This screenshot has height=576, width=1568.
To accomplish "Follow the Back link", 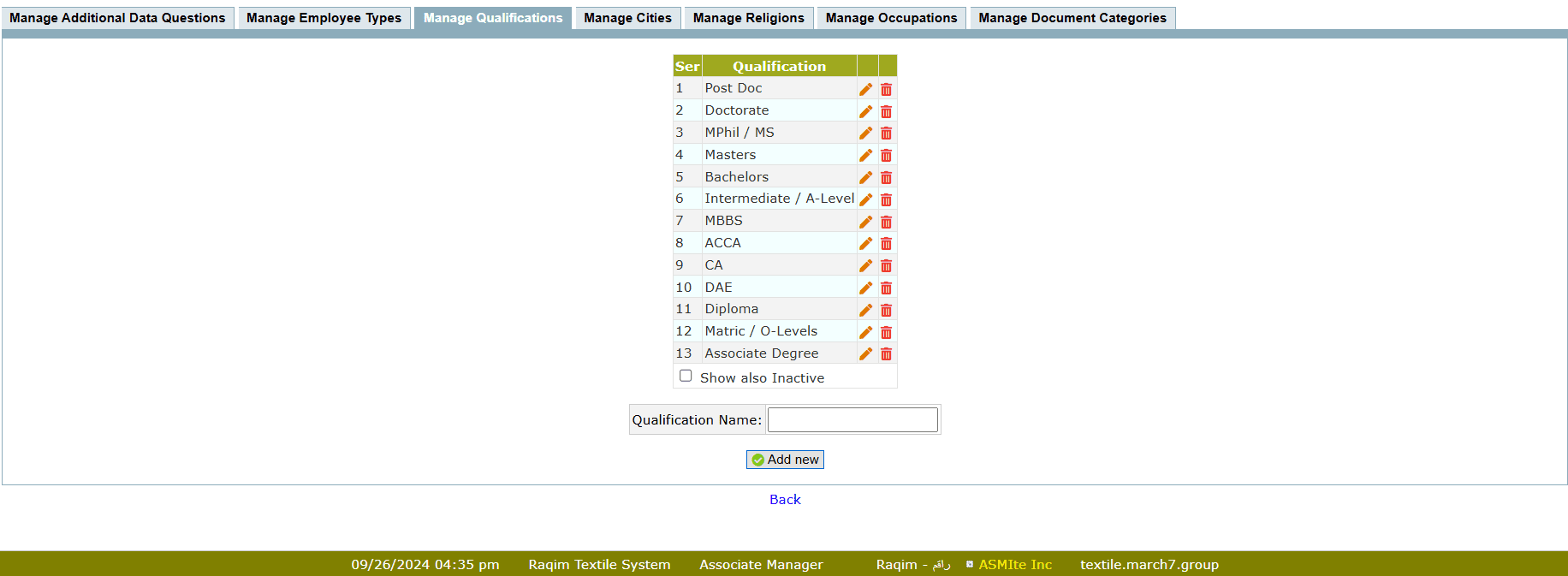I will pyautogui.click(x=785, y=500).
